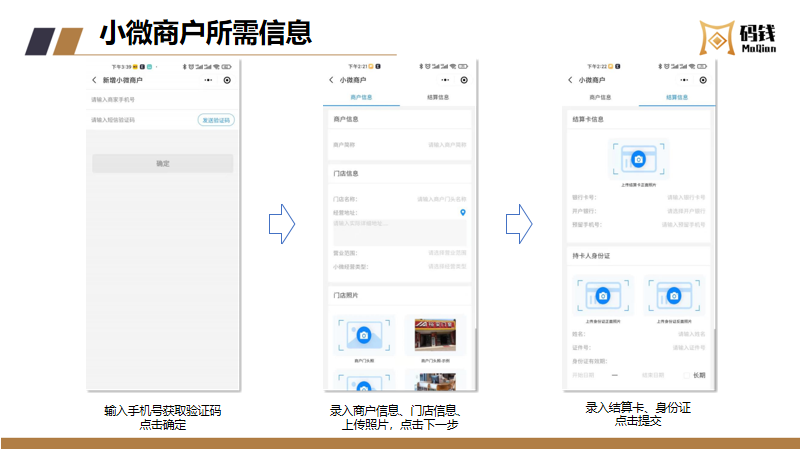The image size is (800, 450).
Task: Tap back arrow on middle 小微商户 screen
Action: pos(330,79)
